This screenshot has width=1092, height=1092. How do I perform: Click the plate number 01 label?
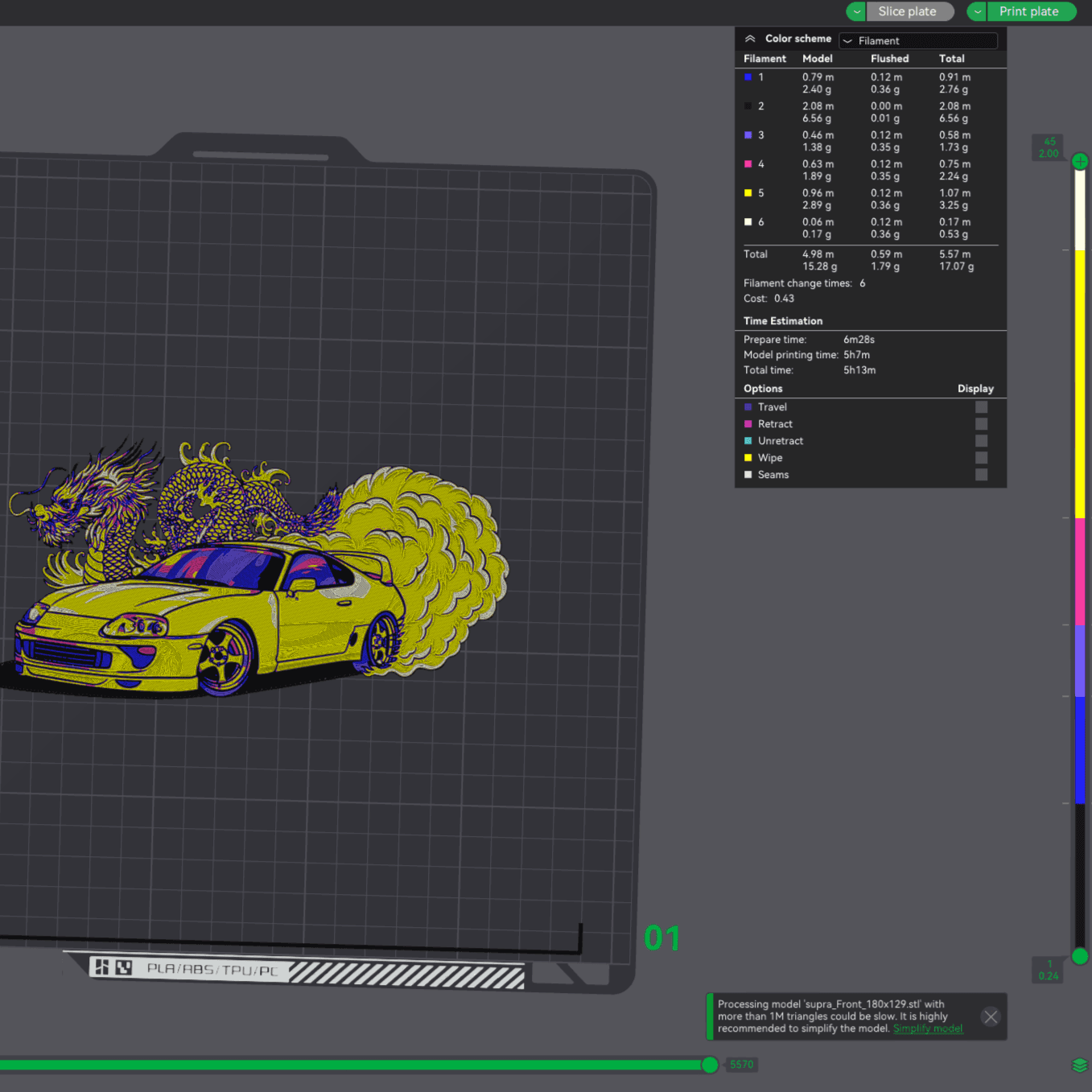tap(662, 938)
